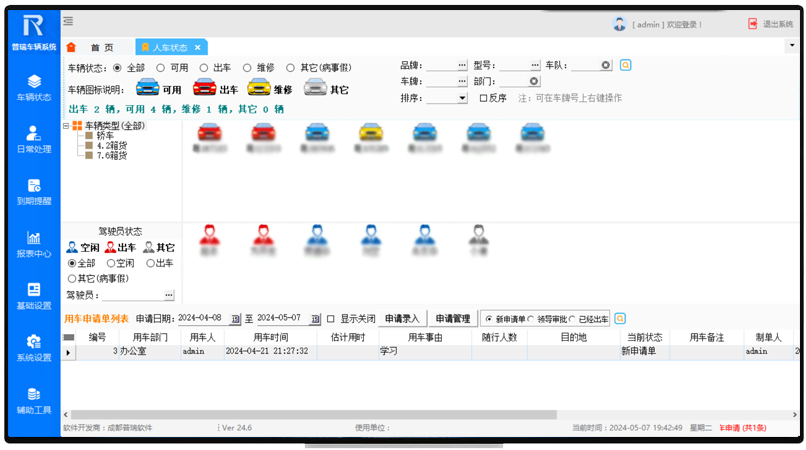
Task: Click the 办公室 cell in request row
Action: point(150,351)
